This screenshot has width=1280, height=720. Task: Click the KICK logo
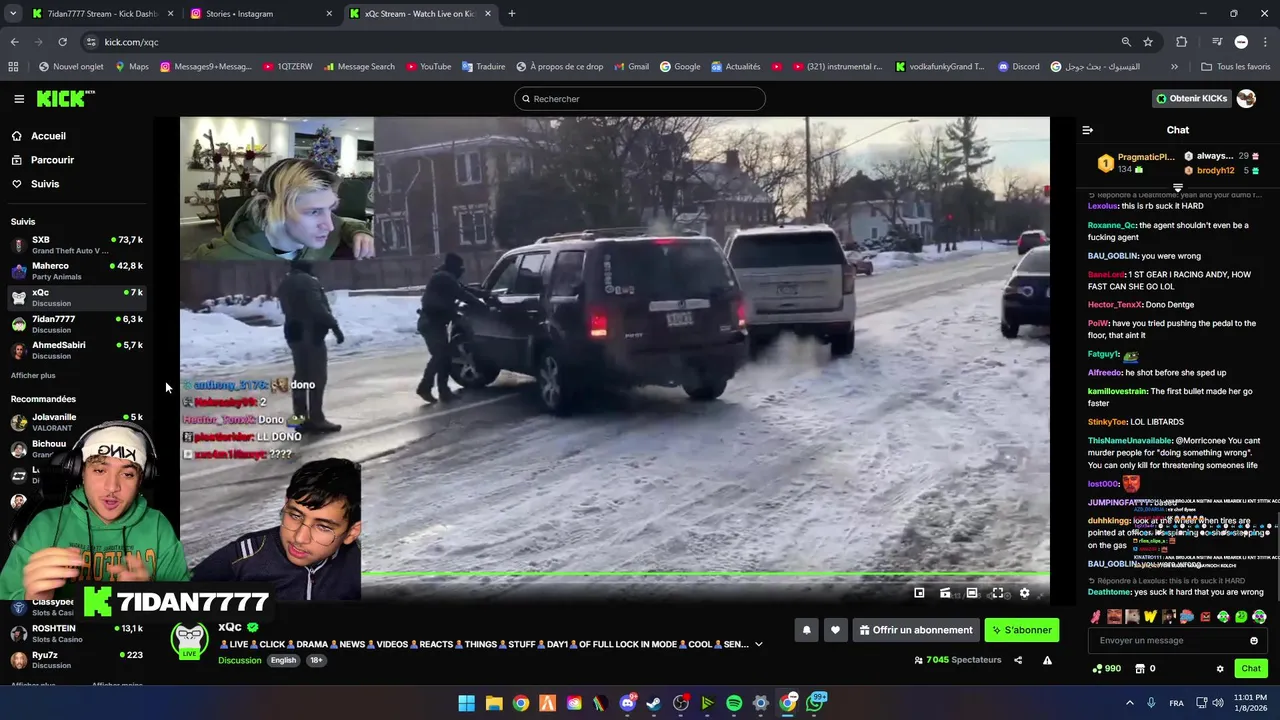(65, 98)
